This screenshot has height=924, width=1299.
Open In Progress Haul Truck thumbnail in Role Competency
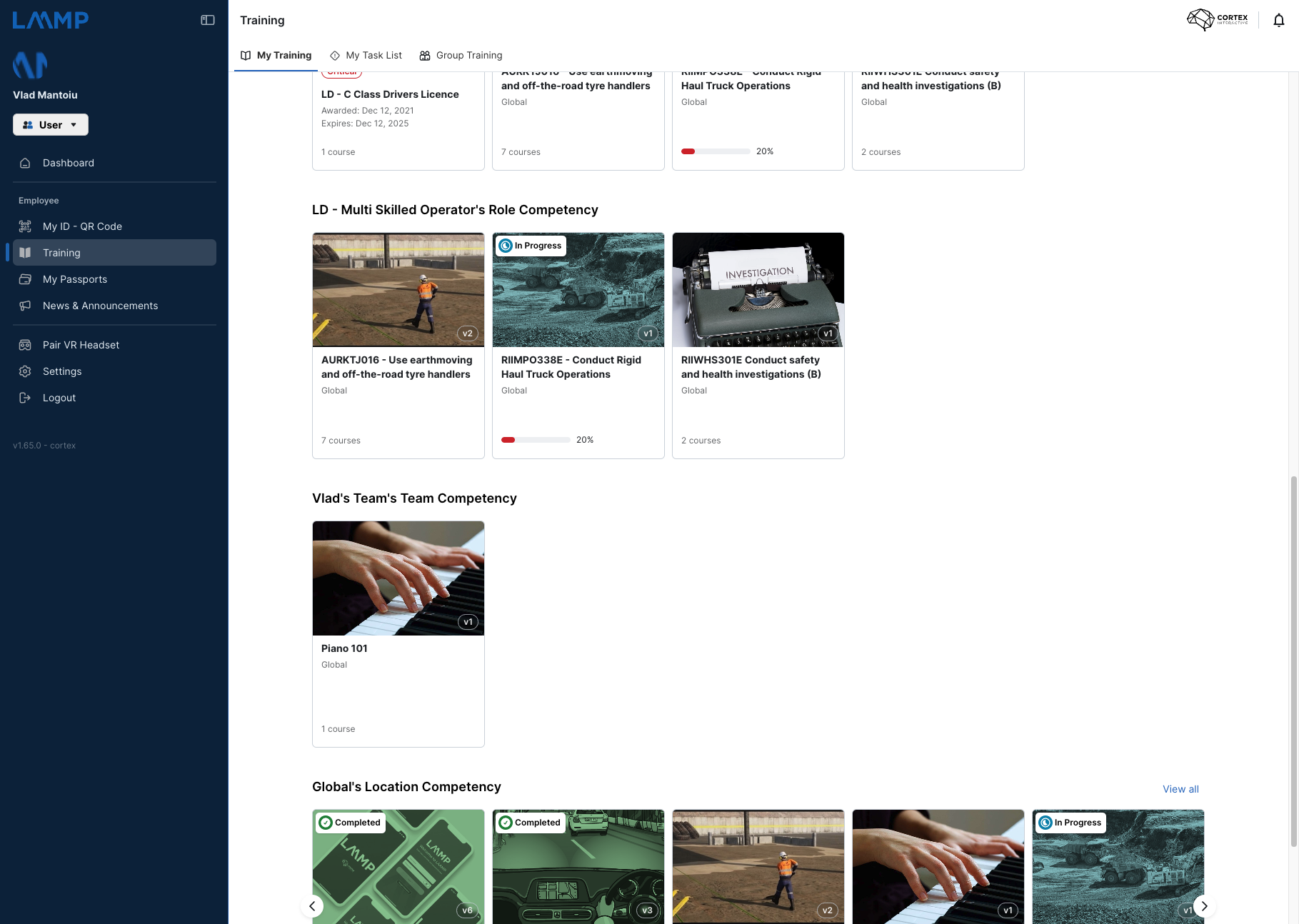tap(578, 290)
